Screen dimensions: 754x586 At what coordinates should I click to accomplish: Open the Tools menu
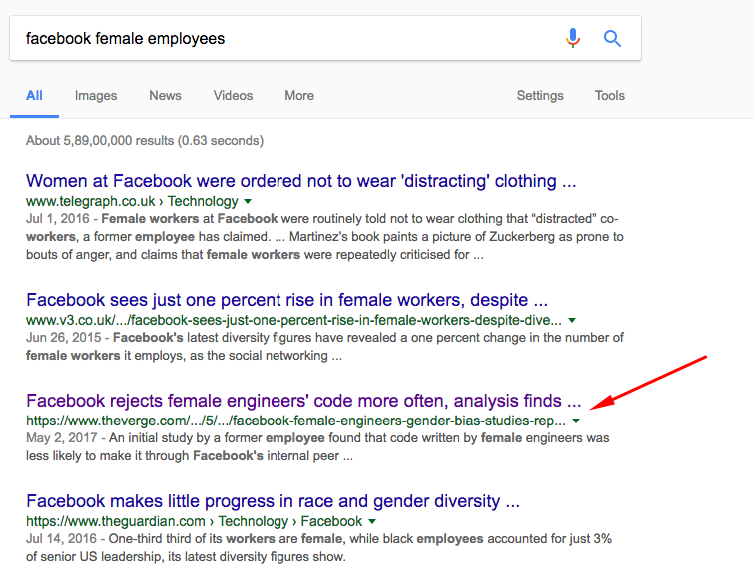click(609, 96)
